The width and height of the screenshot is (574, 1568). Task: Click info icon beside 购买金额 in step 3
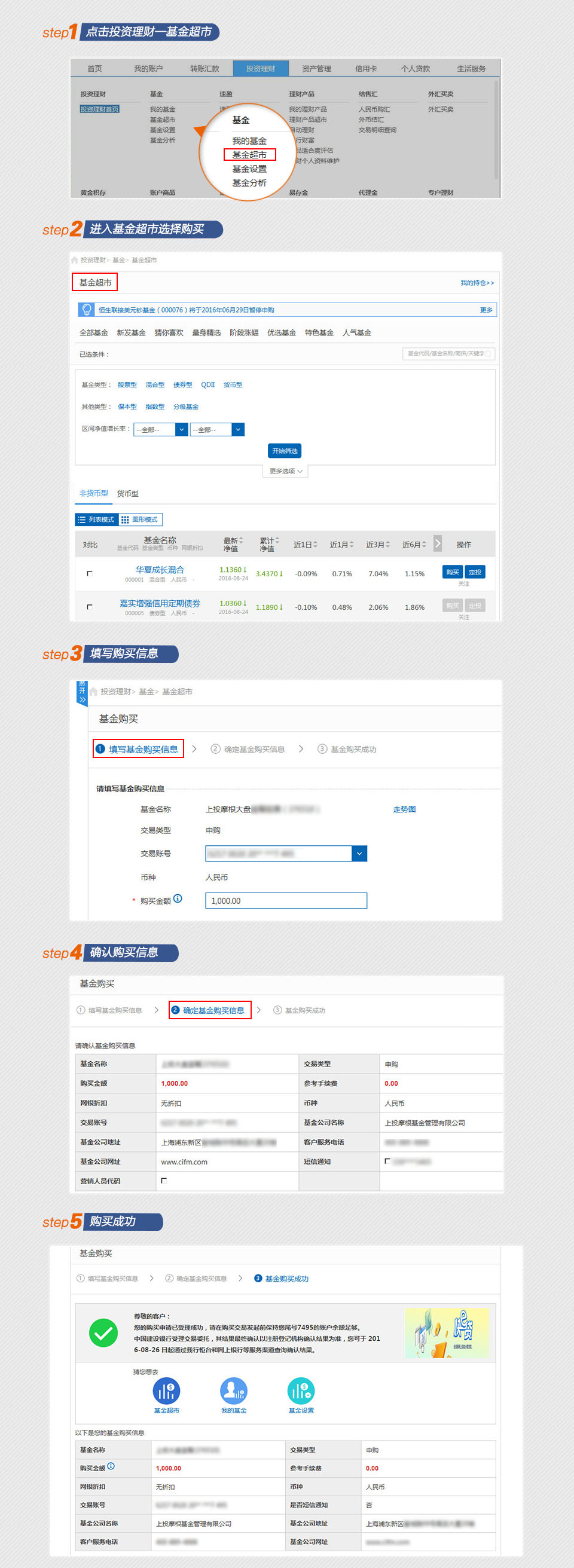tap(178, 898)
